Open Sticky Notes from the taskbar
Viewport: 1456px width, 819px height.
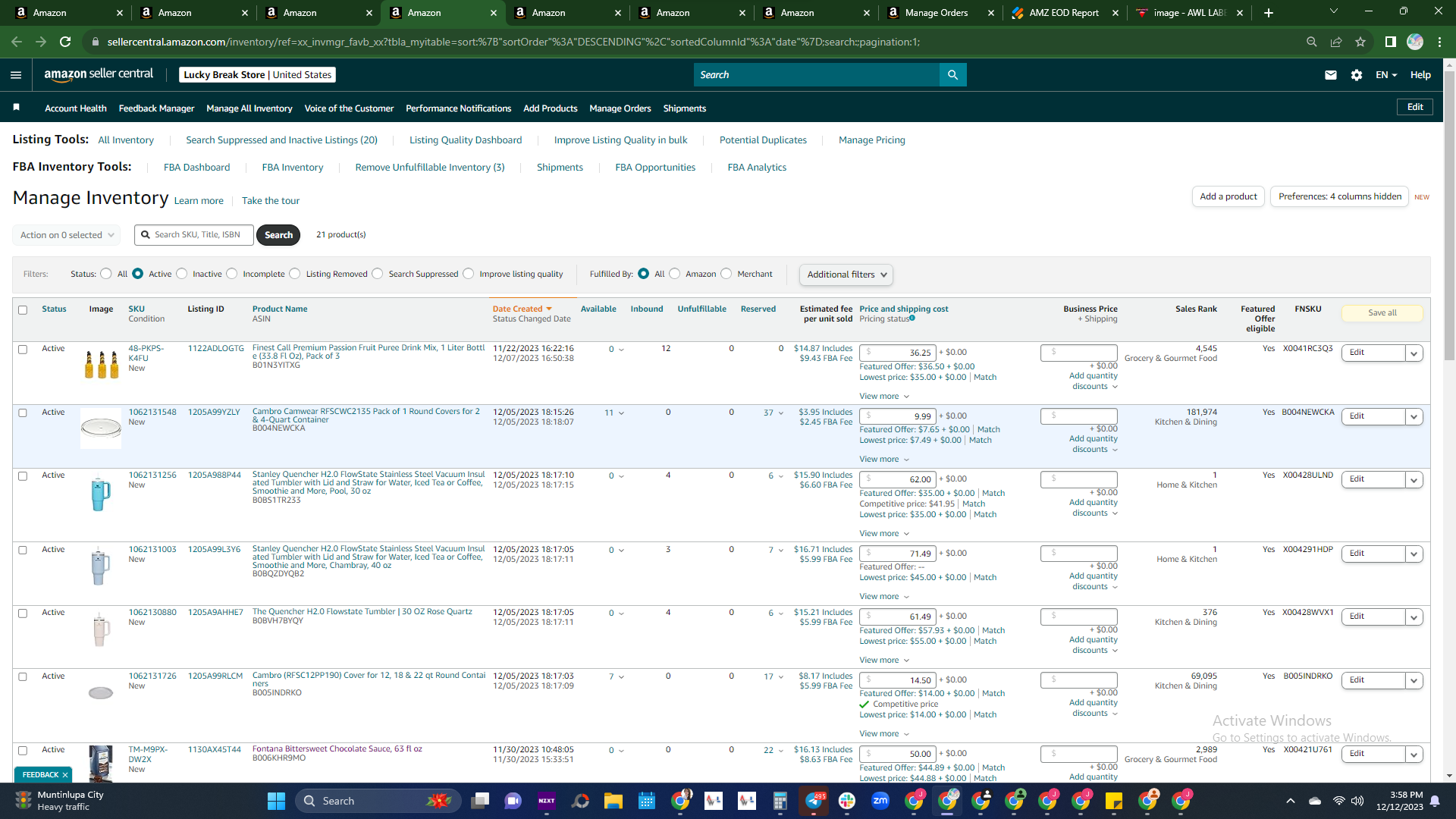1114,801
